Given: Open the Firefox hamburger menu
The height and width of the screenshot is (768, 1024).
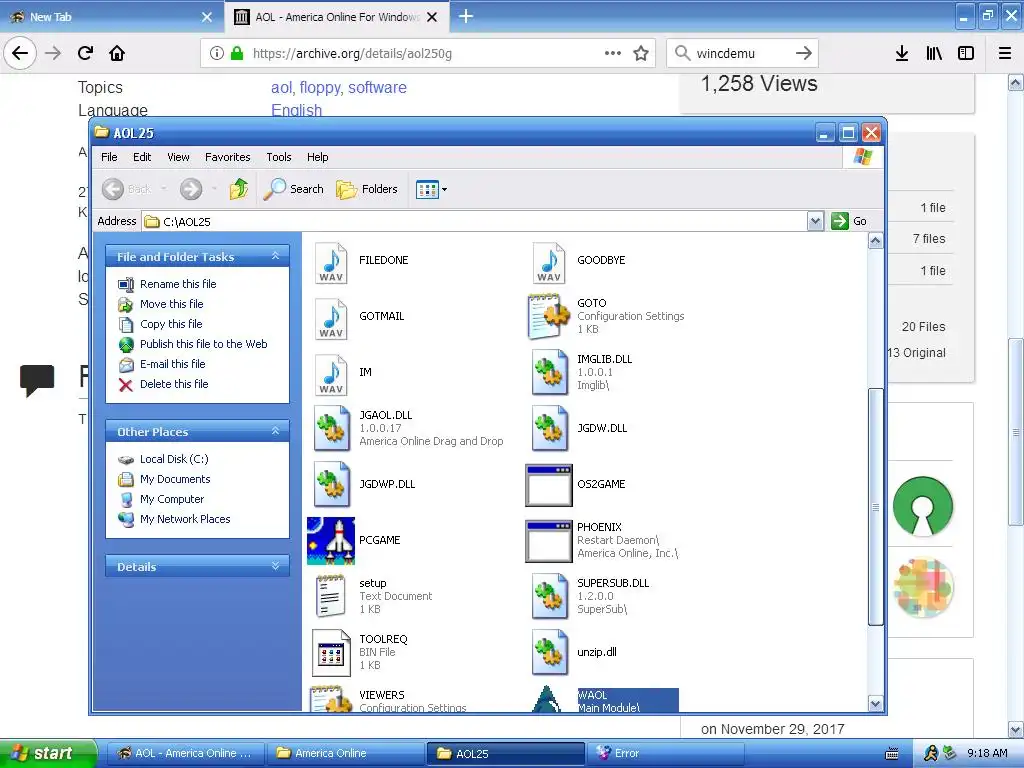Looking at the screenshot, I should pos(1005,53).
